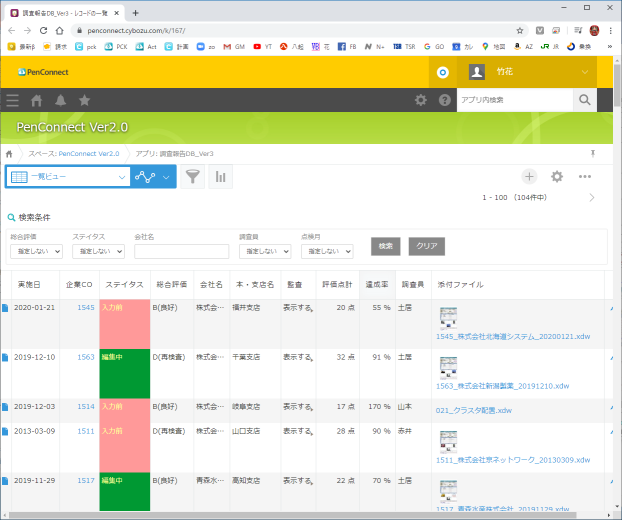
Task: Open the favorites star icon
Action: coord(84,100)
